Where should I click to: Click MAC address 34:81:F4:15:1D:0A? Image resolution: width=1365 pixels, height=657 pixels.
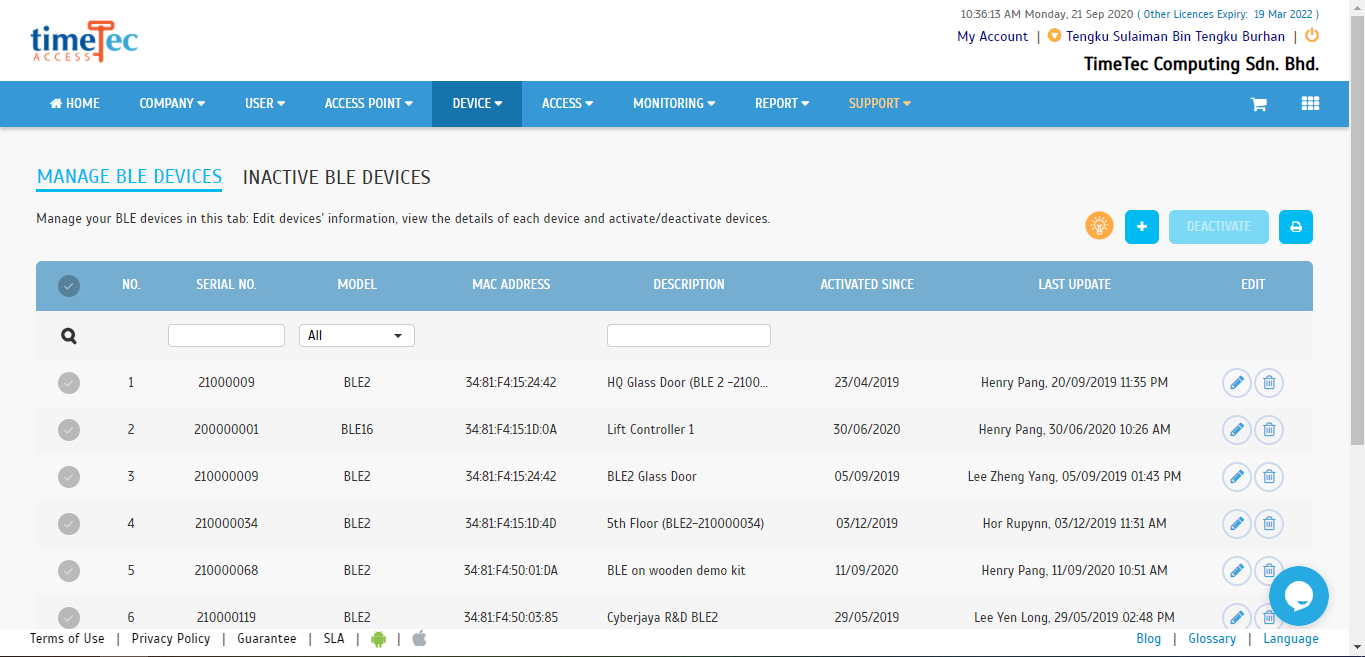(511, 430)
